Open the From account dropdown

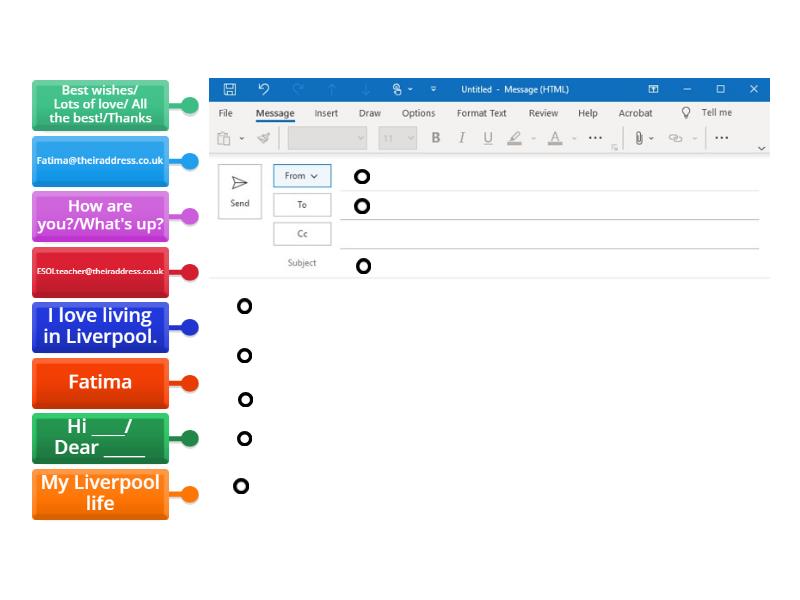pos(301,175)
